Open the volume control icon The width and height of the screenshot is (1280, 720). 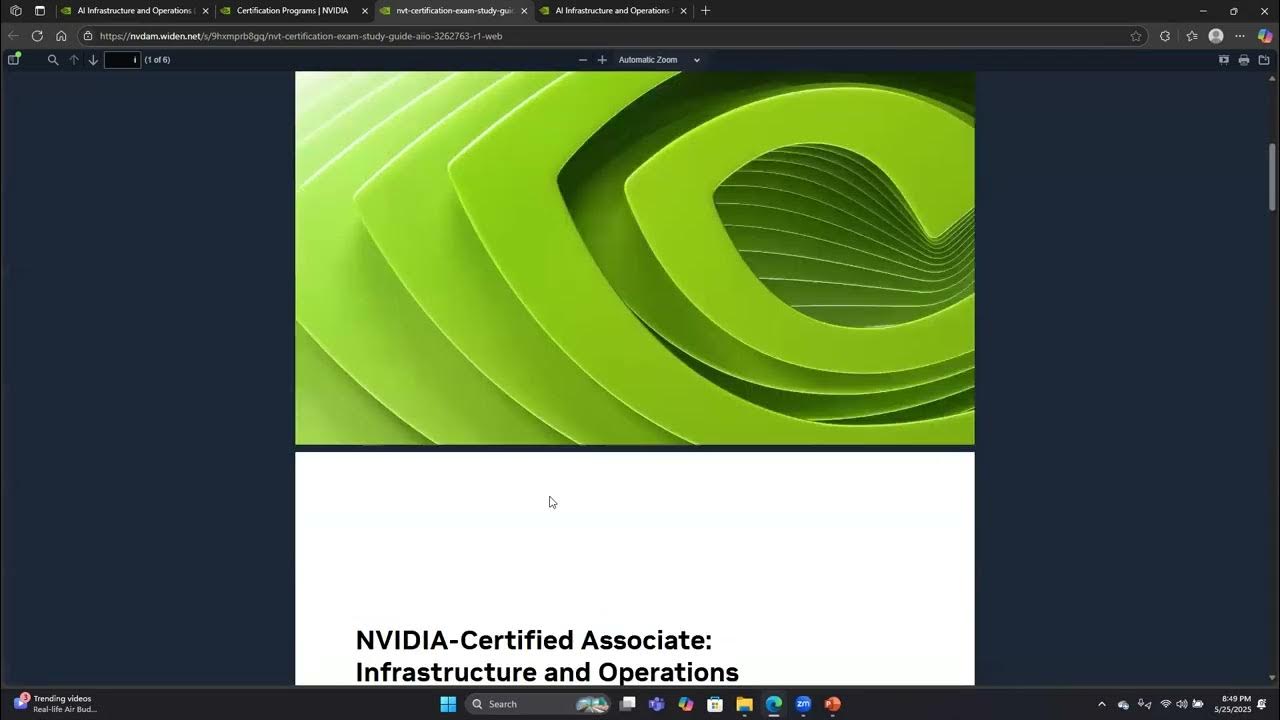(1181, 704)
